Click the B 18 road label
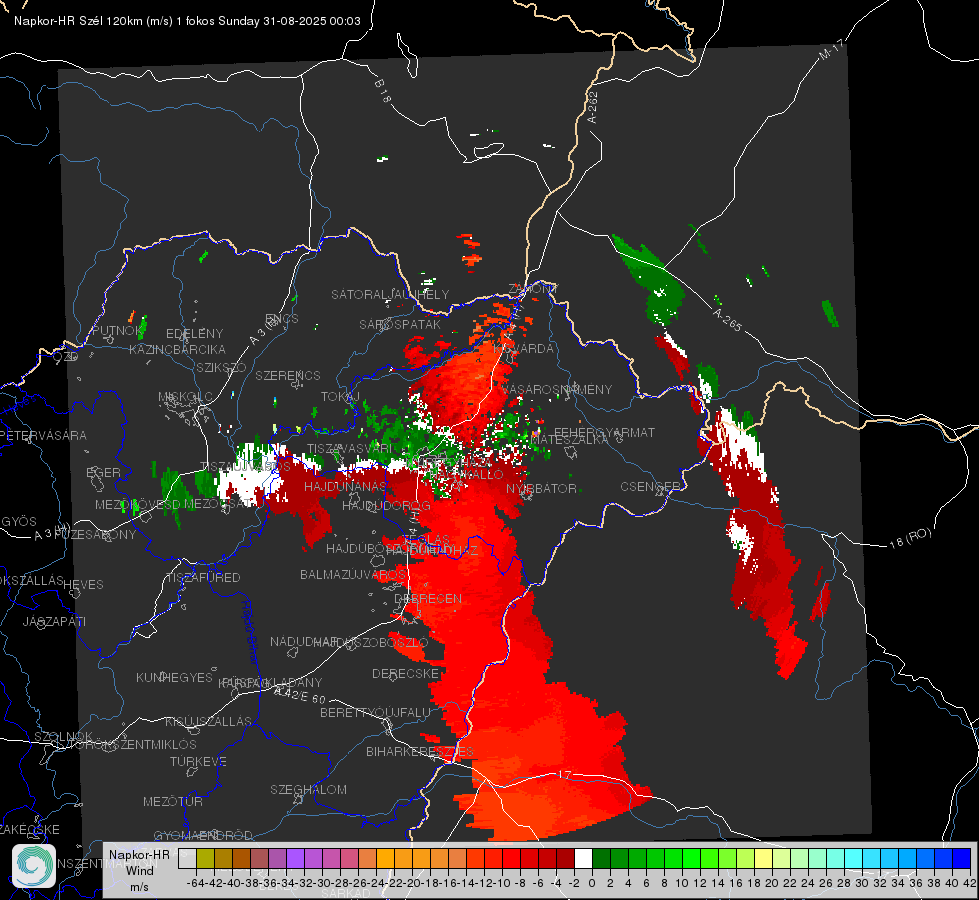Viewport: 979px width, 900px height. pos(382,91)
